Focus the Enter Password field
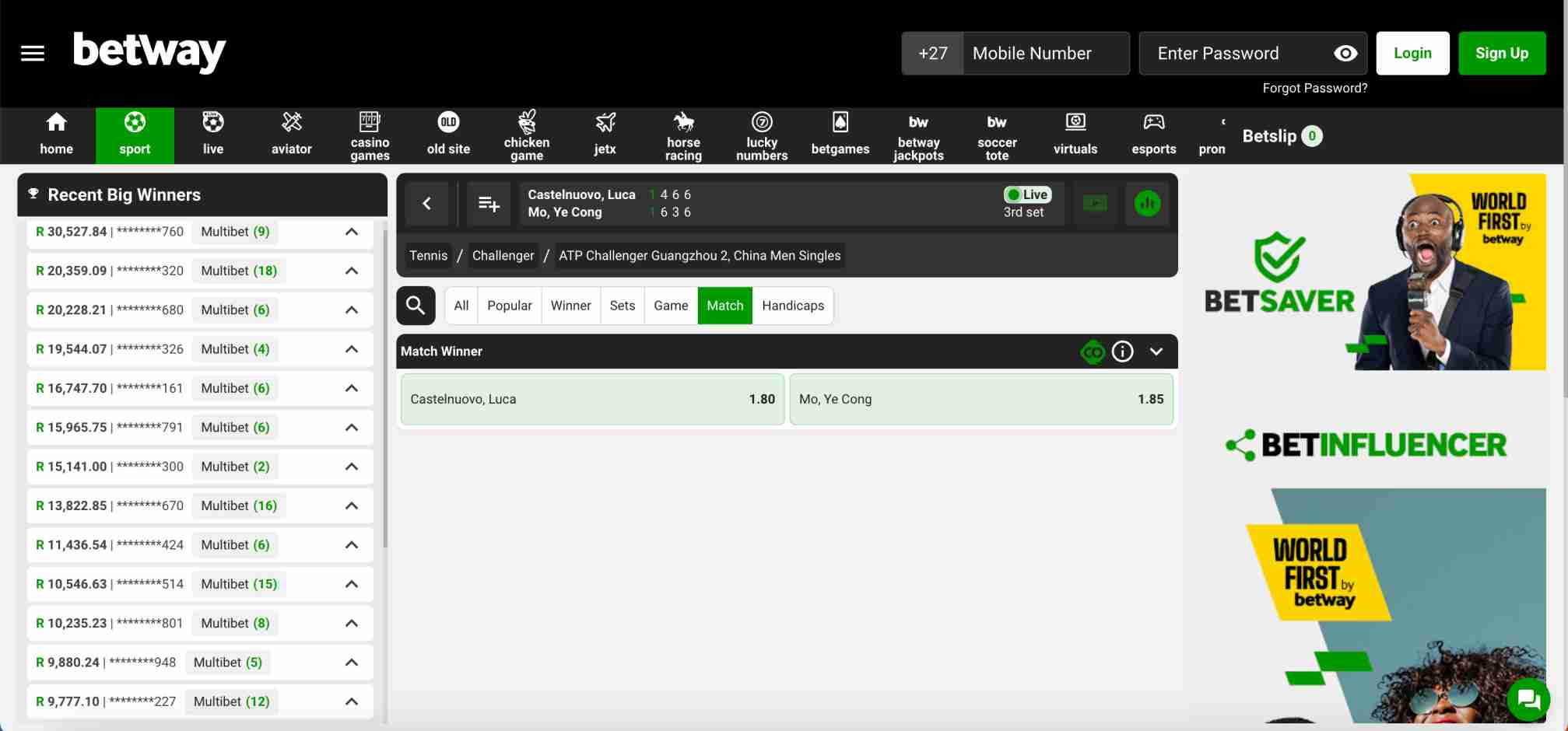Viewport: 1568px width, 731px height. click(1253, 53)
